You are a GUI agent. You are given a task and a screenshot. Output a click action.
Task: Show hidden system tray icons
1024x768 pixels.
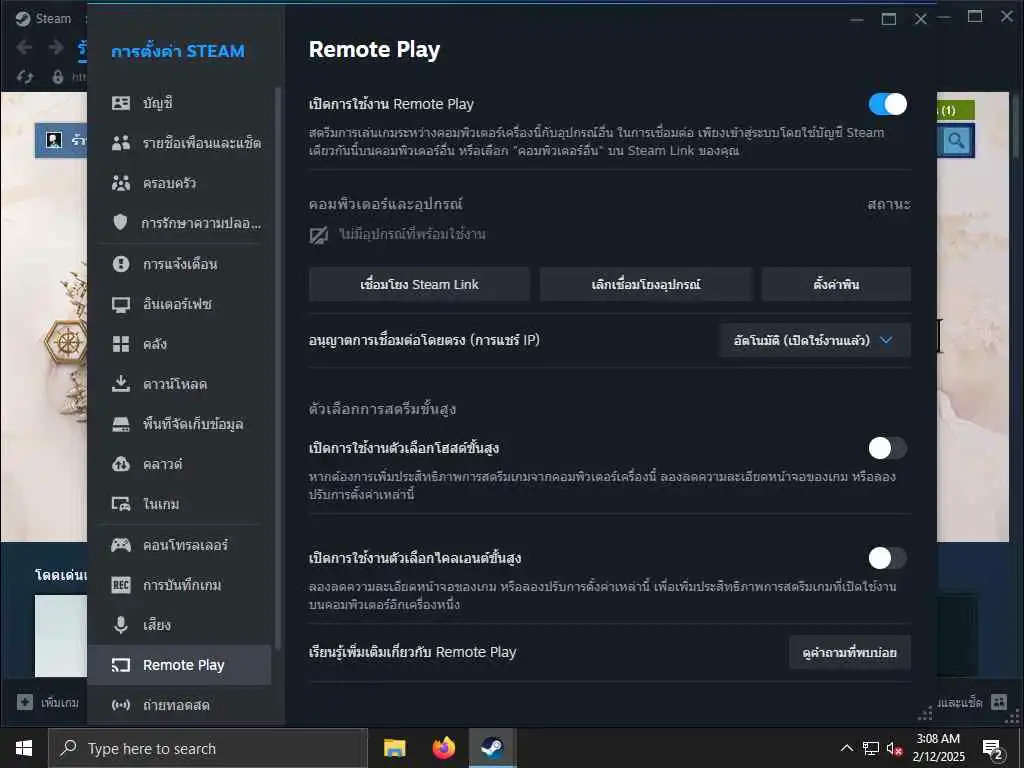pyautogui.click(x=846, y=748)
